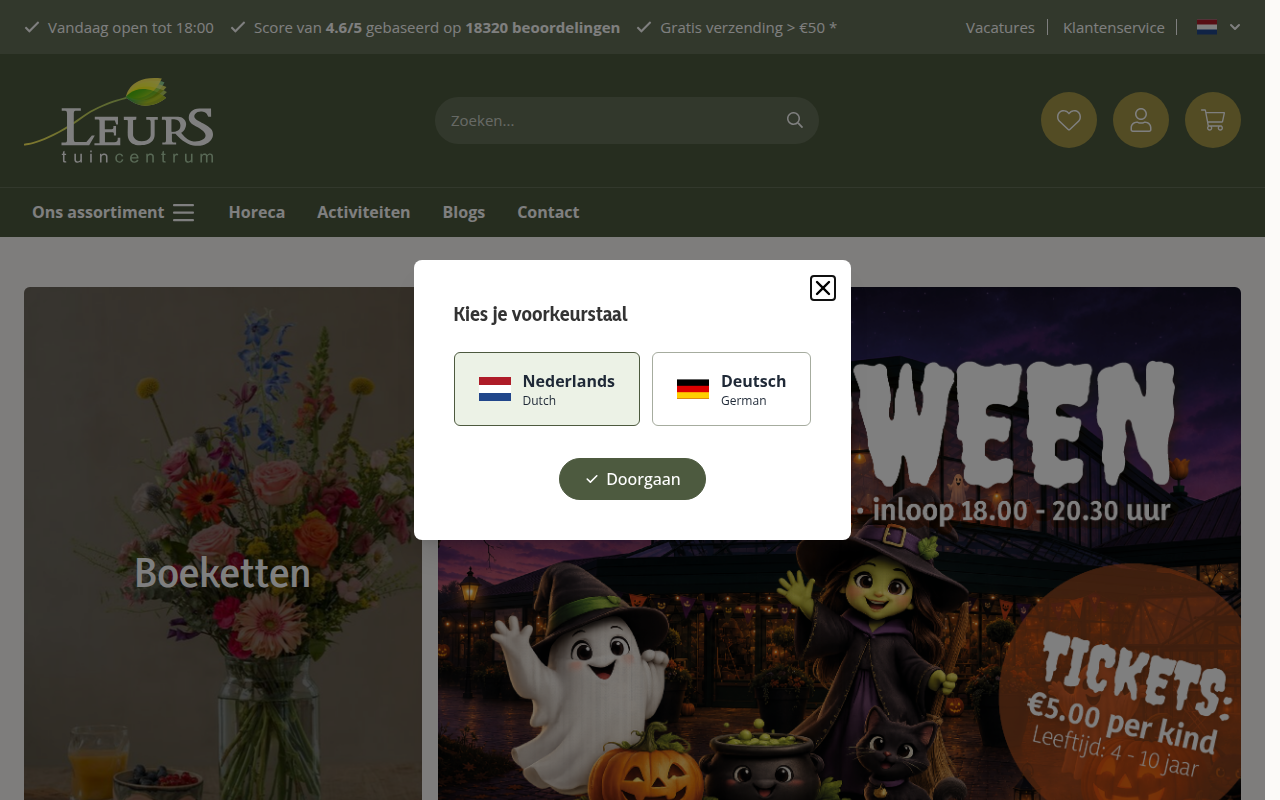Open the Ons assortiment menu
1280x800 pixels.
tap(113, 212)
